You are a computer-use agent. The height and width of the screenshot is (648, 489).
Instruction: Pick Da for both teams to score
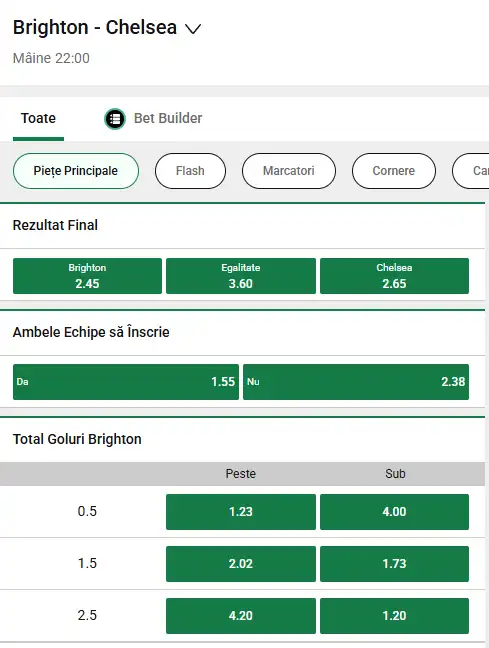pyautogui.click(x=126, y=382)
